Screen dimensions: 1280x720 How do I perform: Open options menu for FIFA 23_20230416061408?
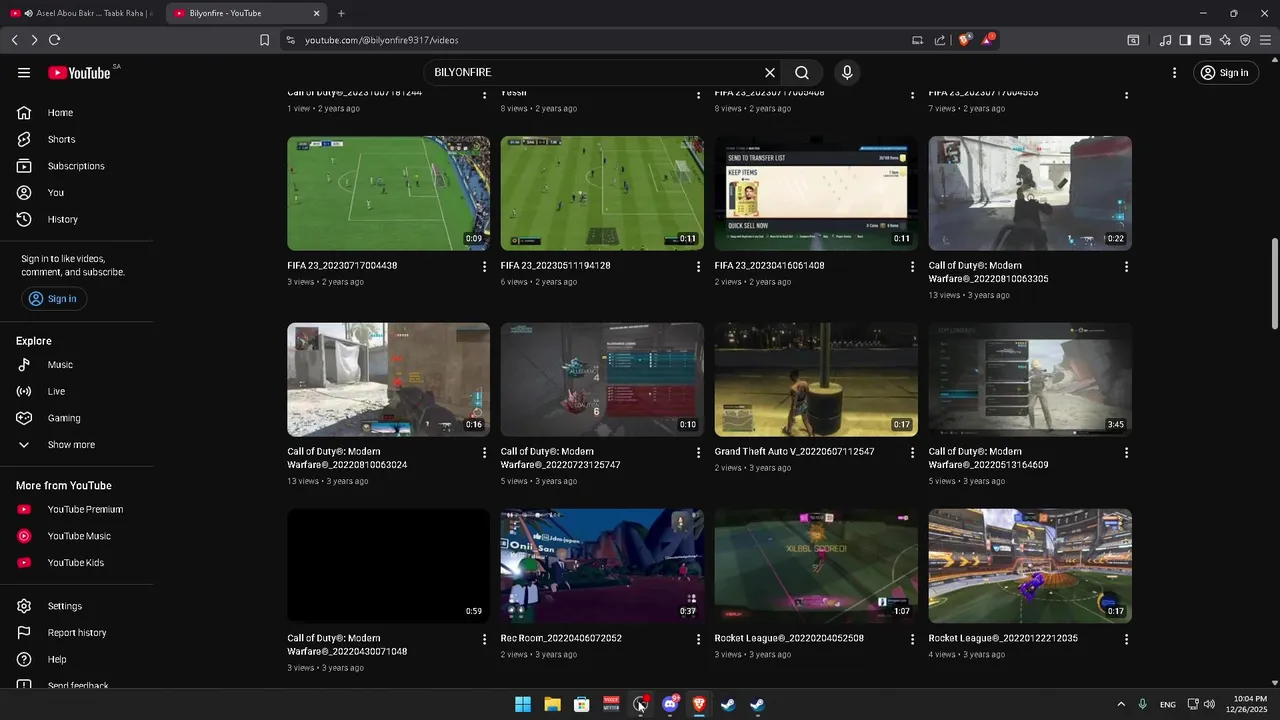(x=912, y=267)
